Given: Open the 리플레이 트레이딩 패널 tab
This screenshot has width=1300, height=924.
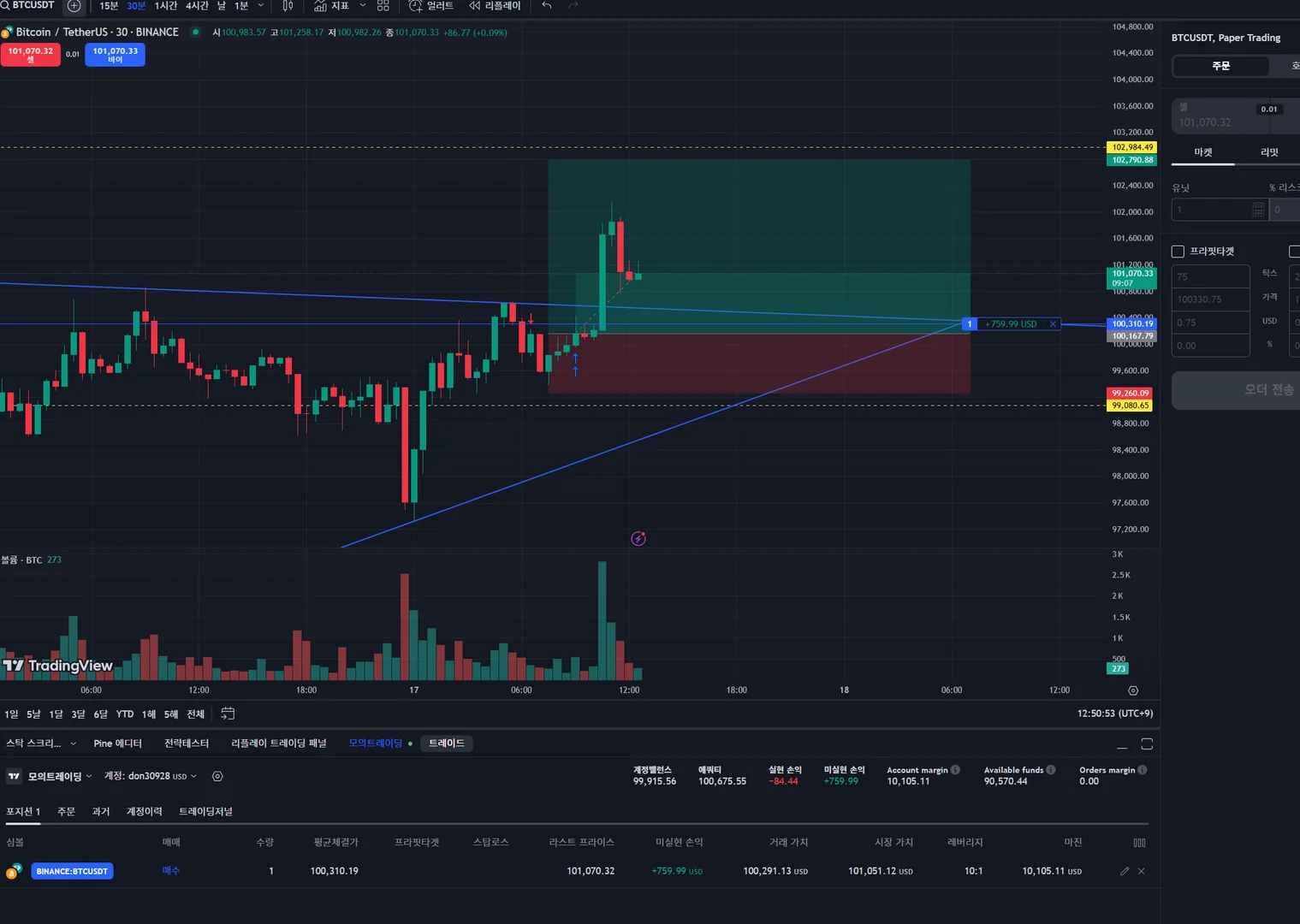Looking at the screenshot, I should (x=279, y=743).
